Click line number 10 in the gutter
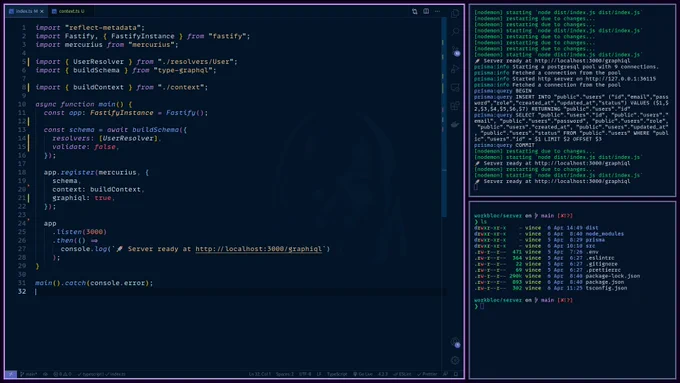The width and height of the screenshot is (680, 383). (x=22, y=104)
